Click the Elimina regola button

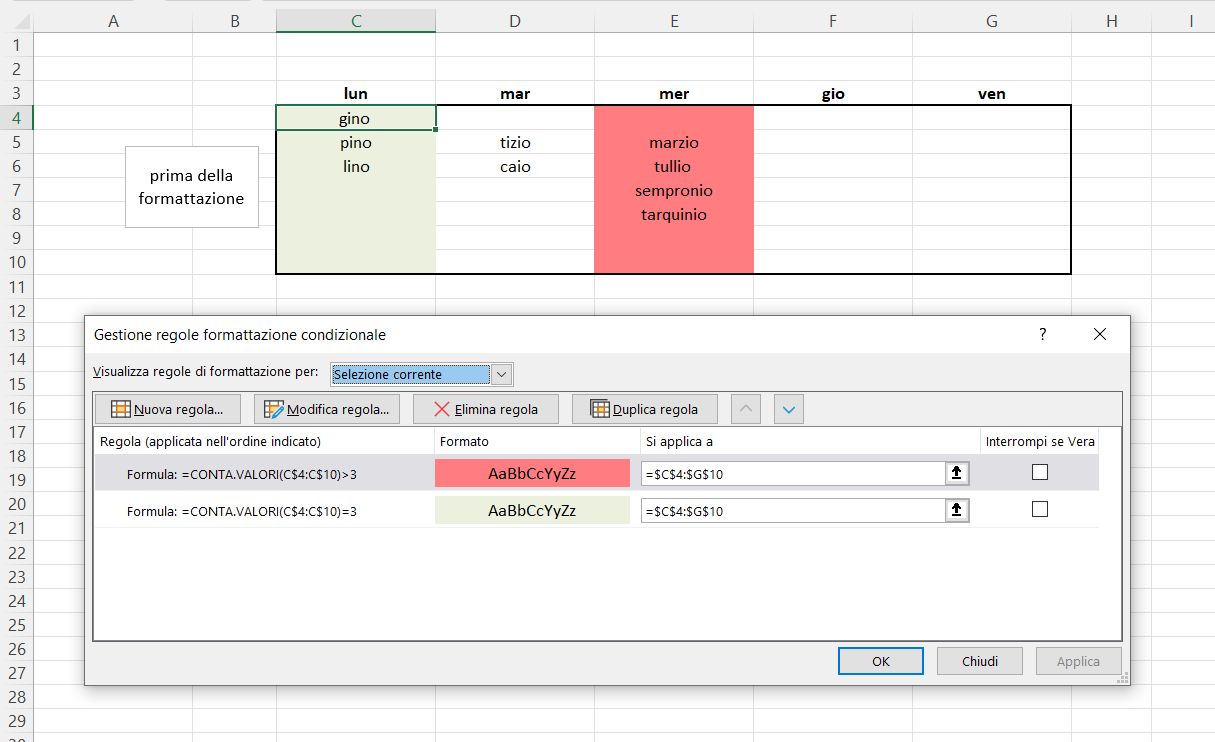(x=486, y=409)
